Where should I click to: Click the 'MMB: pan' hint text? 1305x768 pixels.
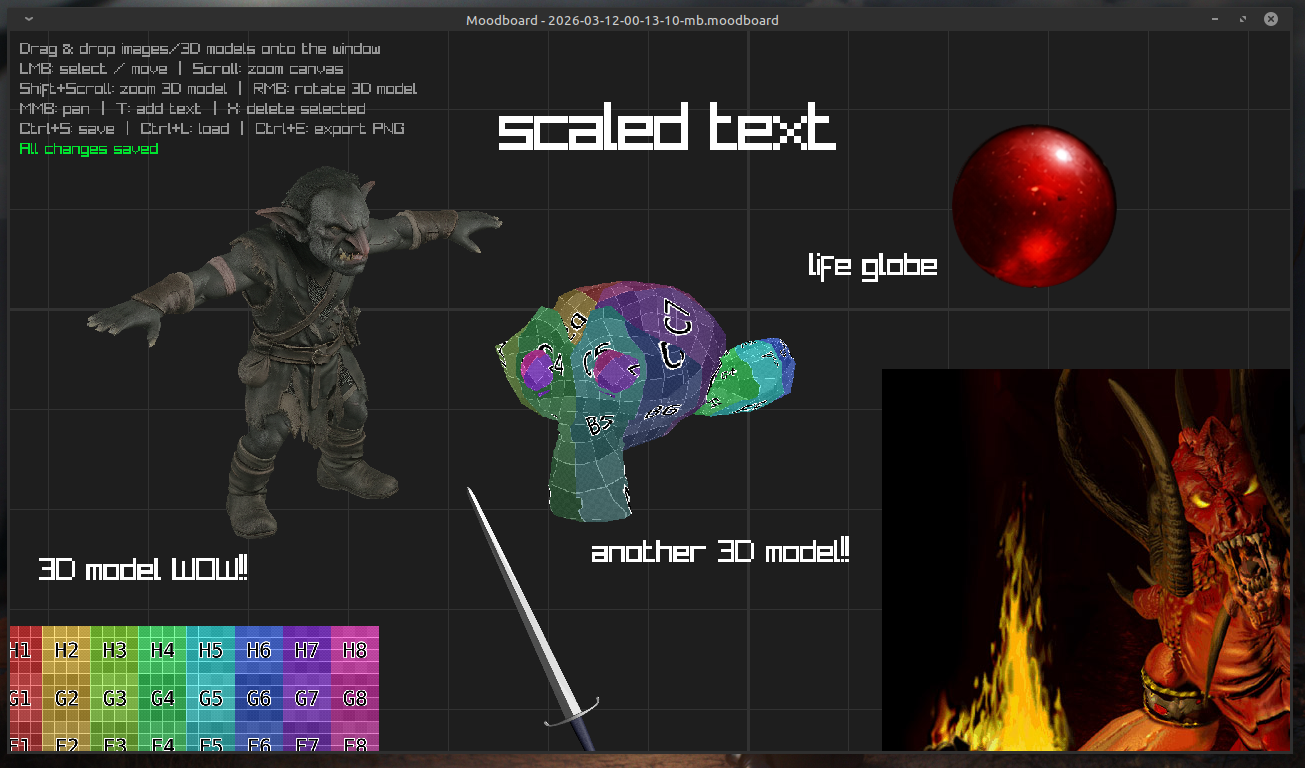pos(55,109)
